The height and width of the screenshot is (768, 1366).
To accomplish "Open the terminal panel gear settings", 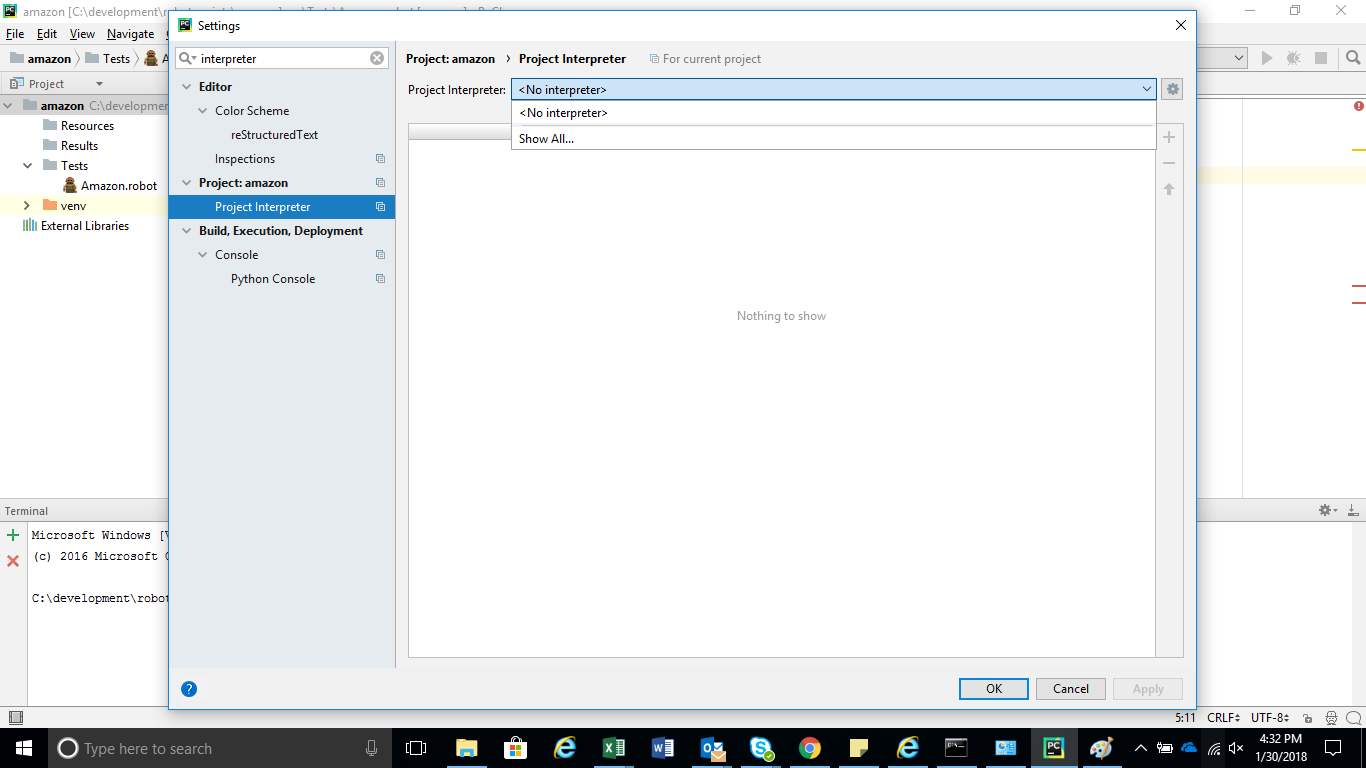I will pos(1326,511).
